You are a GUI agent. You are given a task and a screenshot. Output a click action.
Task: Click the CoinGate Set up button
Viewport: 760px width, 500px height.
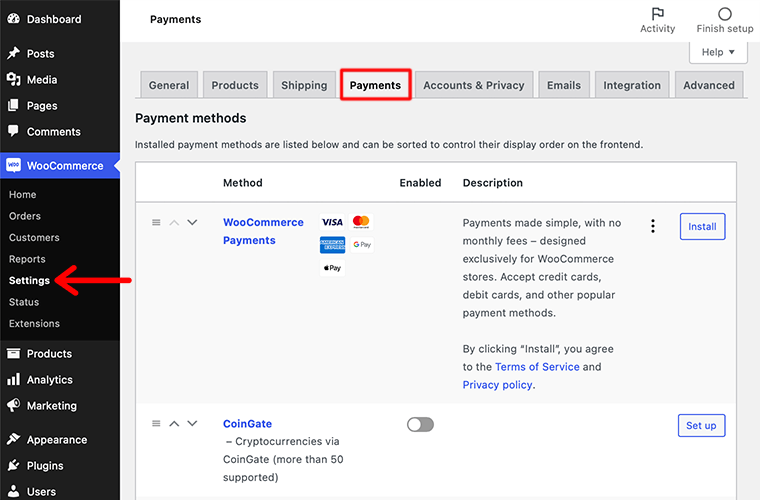(x=701, y=425)
